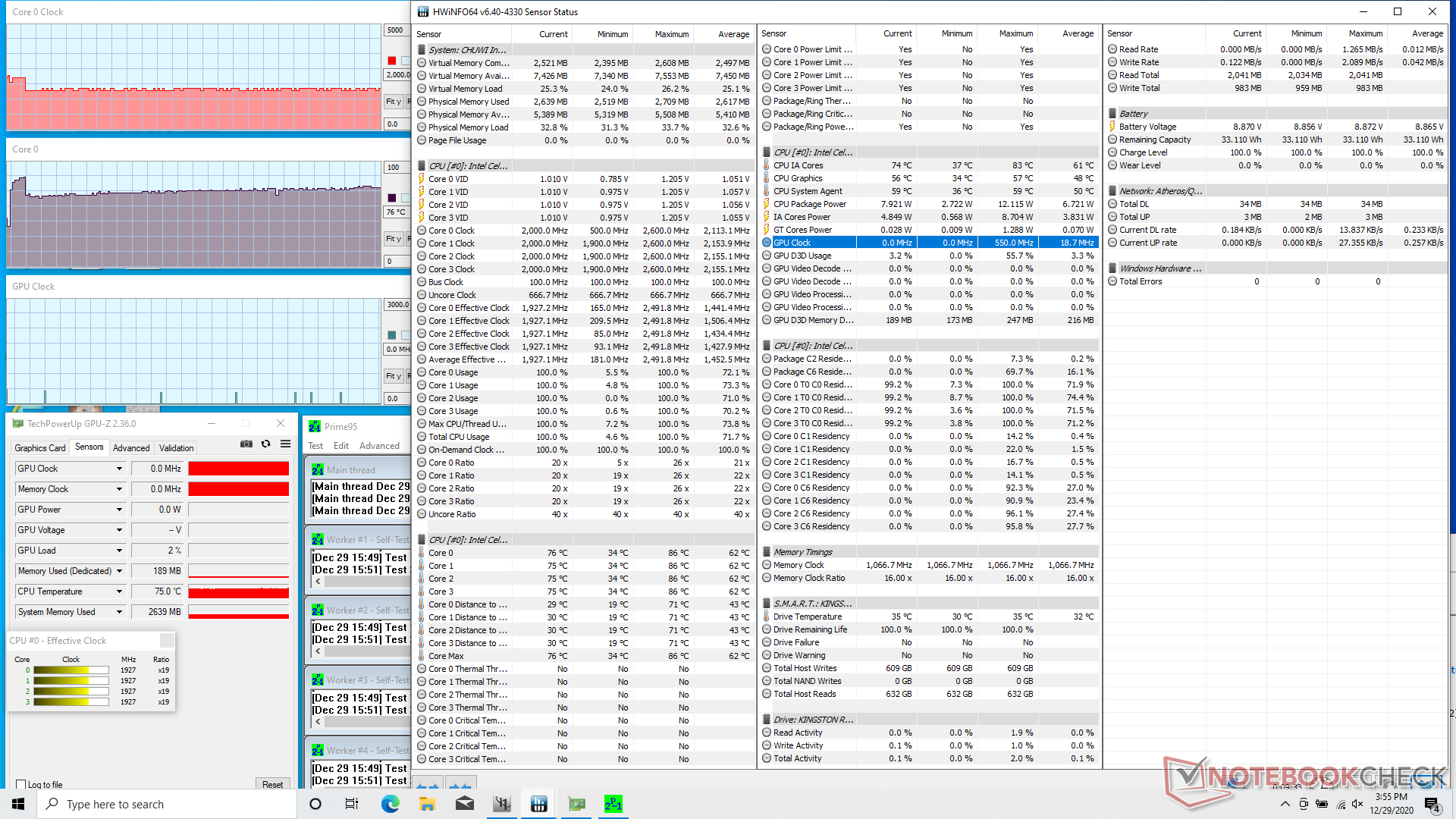Screen dimensions: 1456x819
Task: Click the GPU-Z screenshot camera icon
Action: (246, 444)
